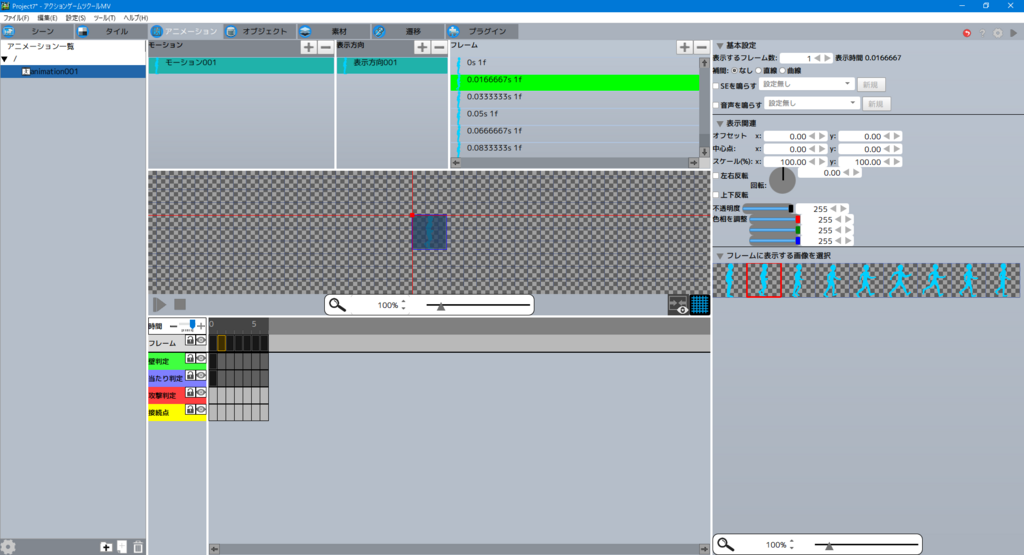Remove motion with the minus button

click(325, 47)
